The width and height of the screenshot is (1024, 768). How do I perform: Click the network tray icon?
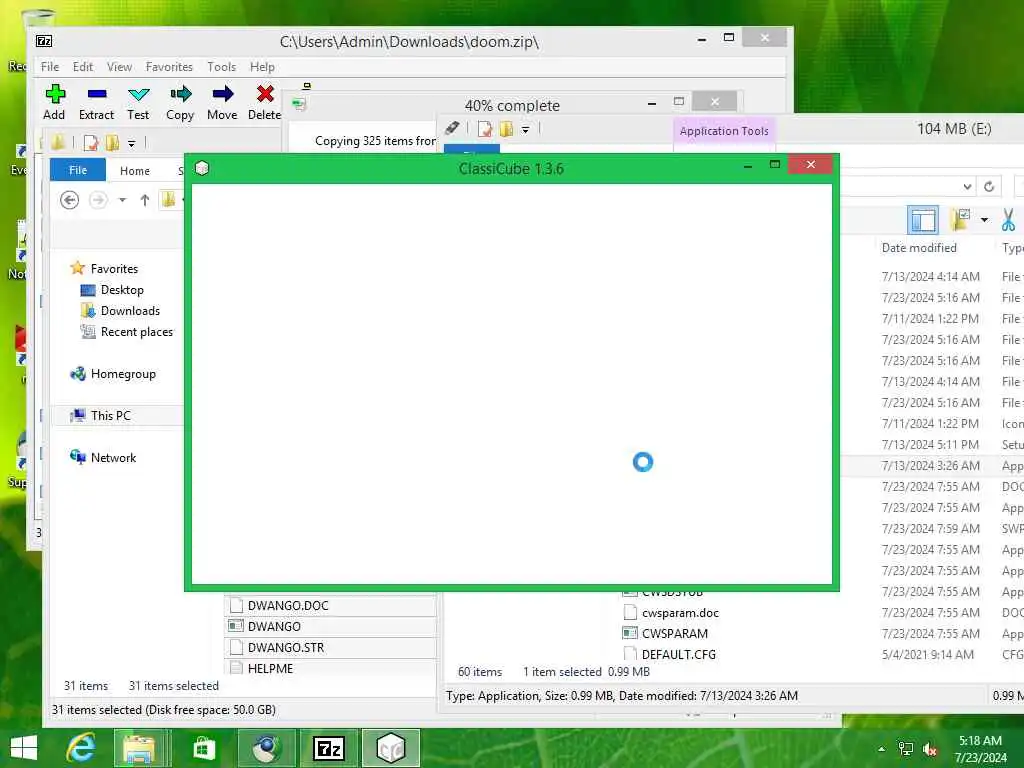[906, 749]
